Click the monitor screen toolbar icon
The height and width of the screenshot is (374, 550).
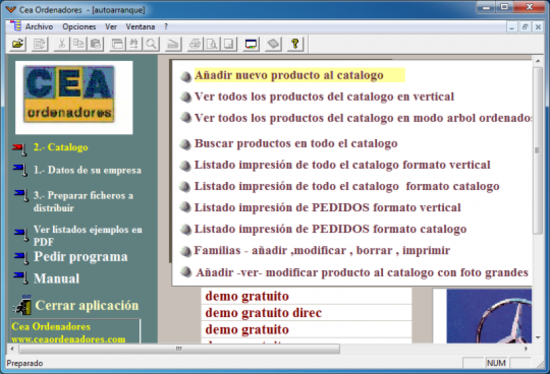tap(251, 44)
